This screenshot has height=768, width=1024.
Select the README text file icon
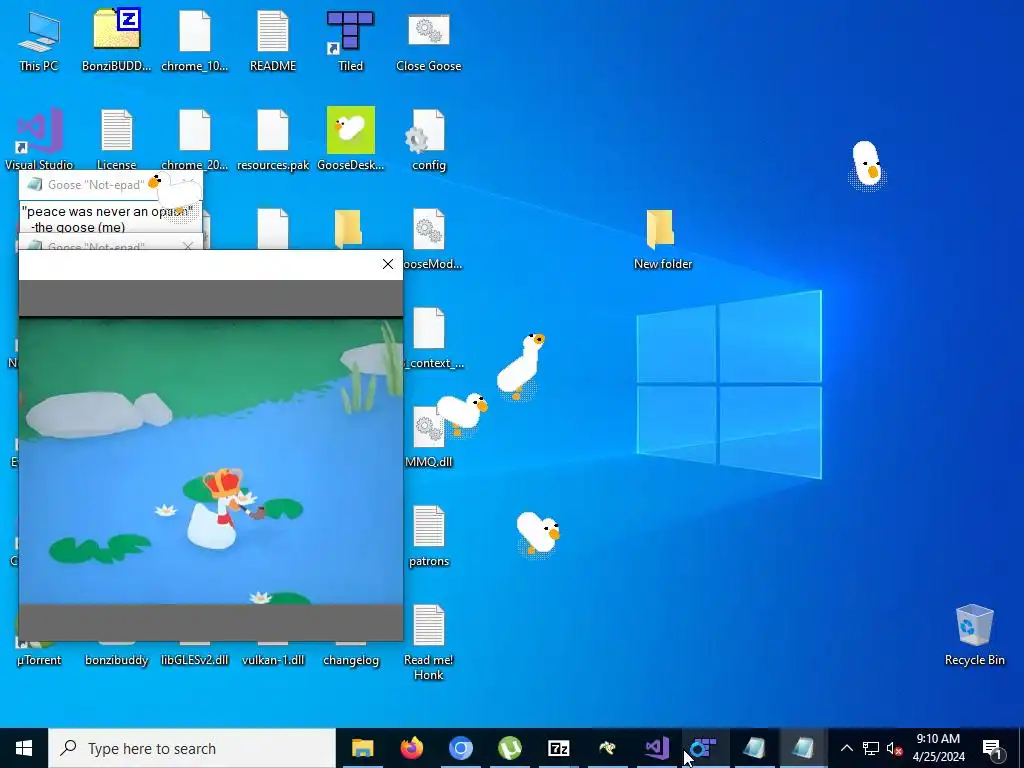273,40
